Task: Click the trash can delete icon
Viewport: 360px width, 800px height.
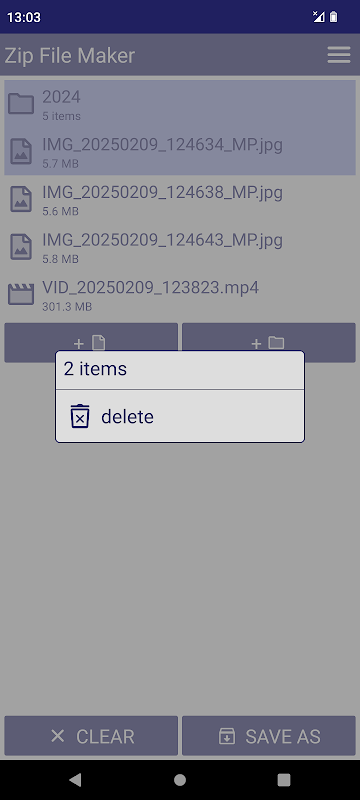Action: click(x=80, y=416)
